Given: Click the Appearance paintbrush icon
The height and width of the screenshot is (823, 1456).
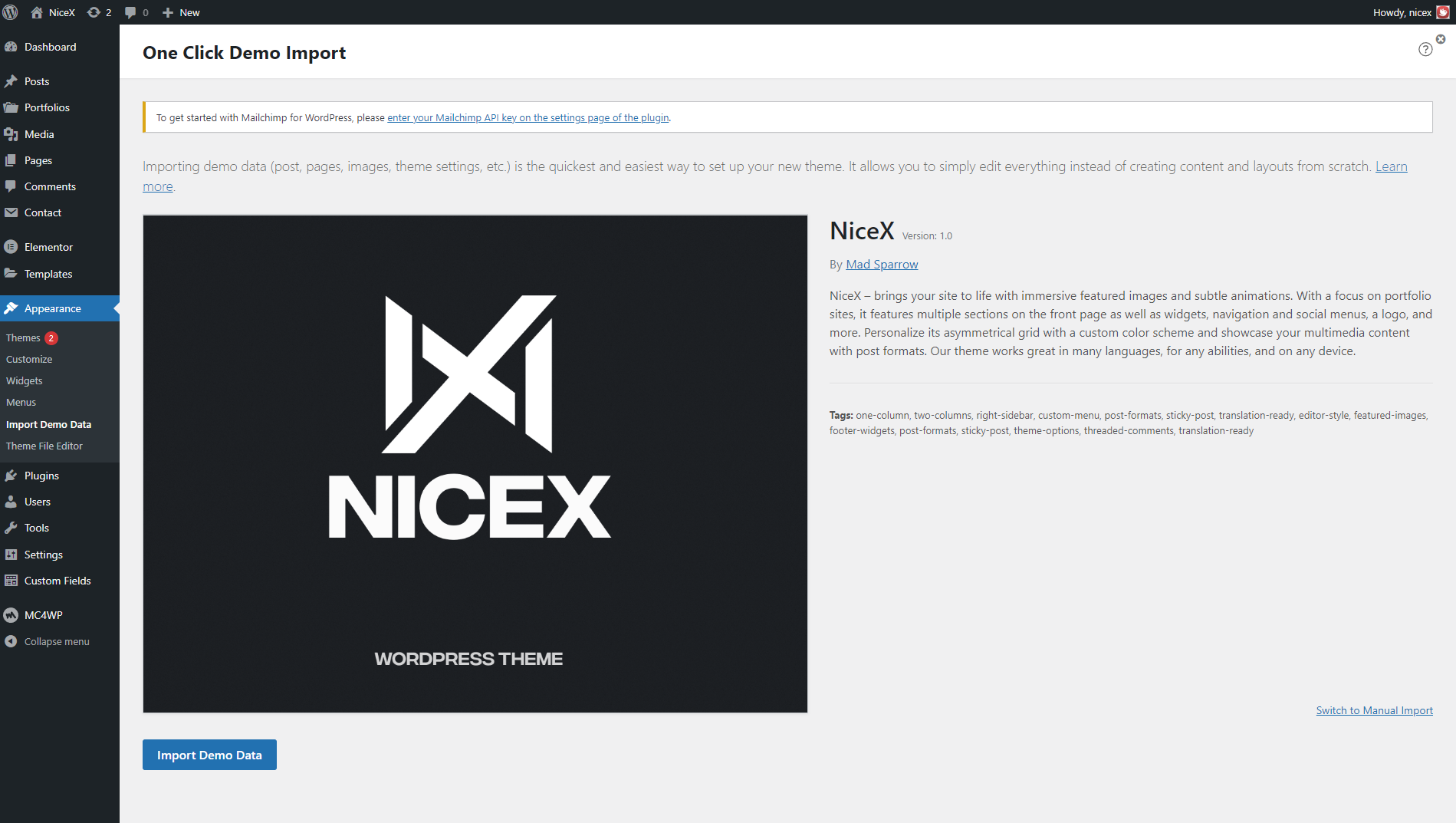Looking at the screenshot, I should click(x=11, y=308).
